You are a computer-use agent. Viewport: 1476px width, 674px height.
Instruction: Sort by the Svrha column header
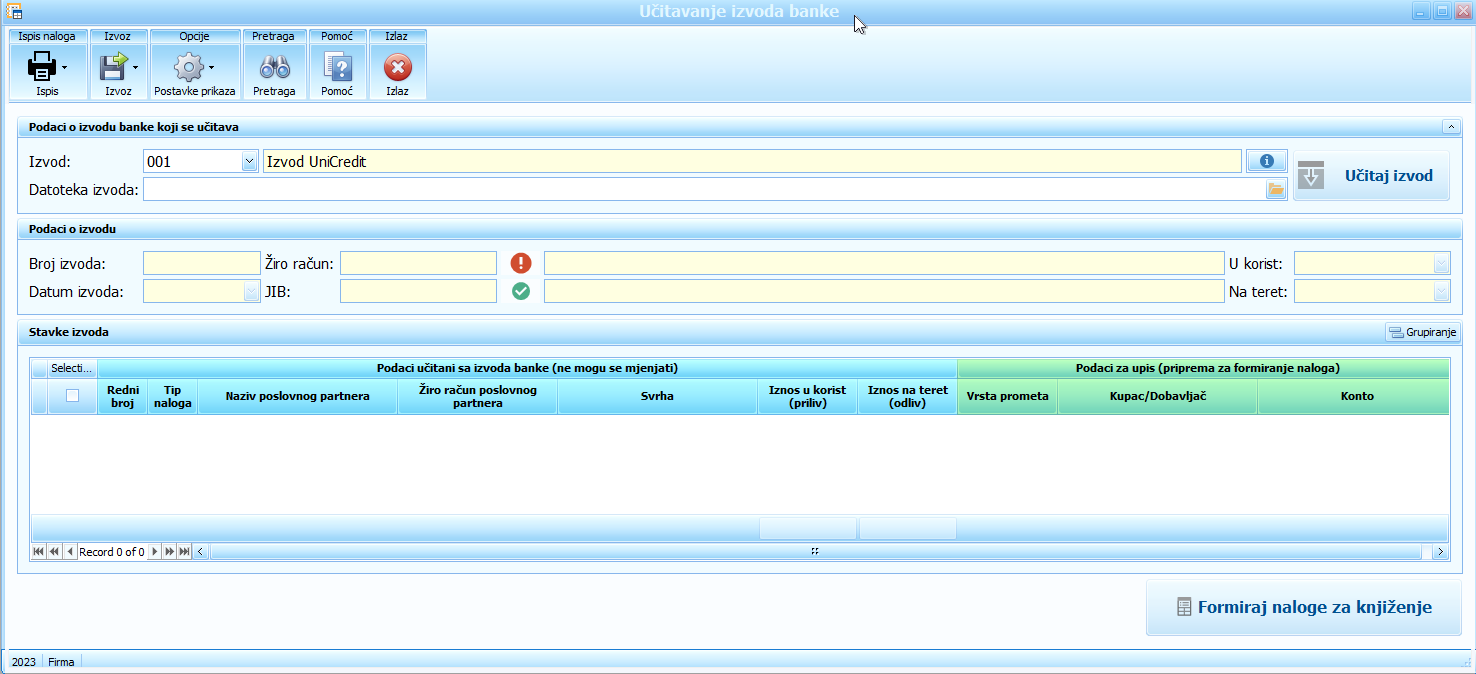tap(657, 396)
